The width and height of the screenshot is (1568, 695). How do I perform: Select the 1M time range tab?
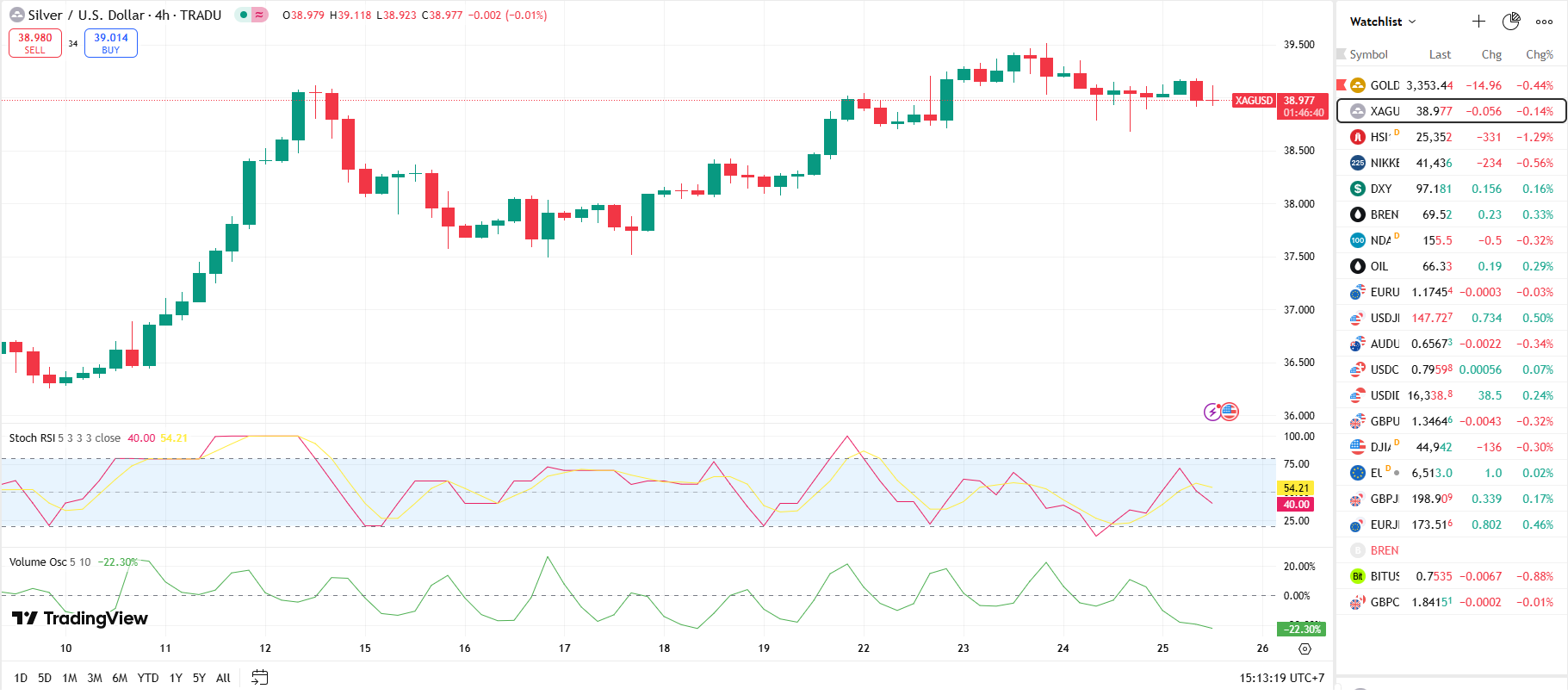[70, 678]
